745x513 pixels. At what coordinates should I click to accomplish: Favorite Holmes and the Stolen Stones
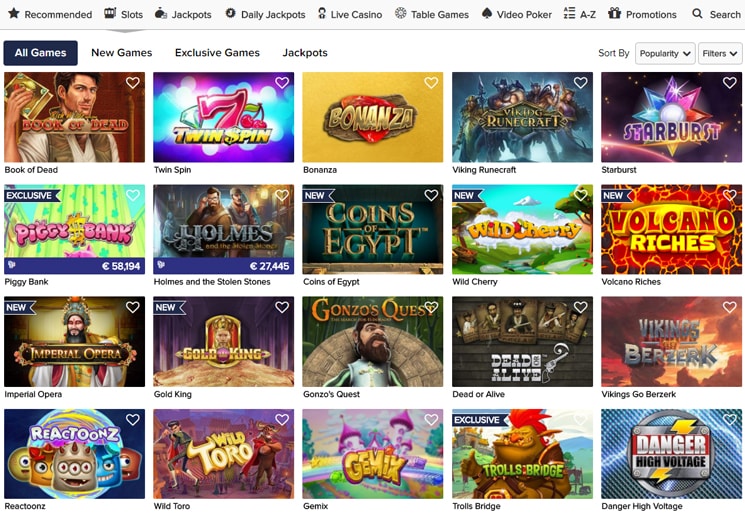(282, 195)
